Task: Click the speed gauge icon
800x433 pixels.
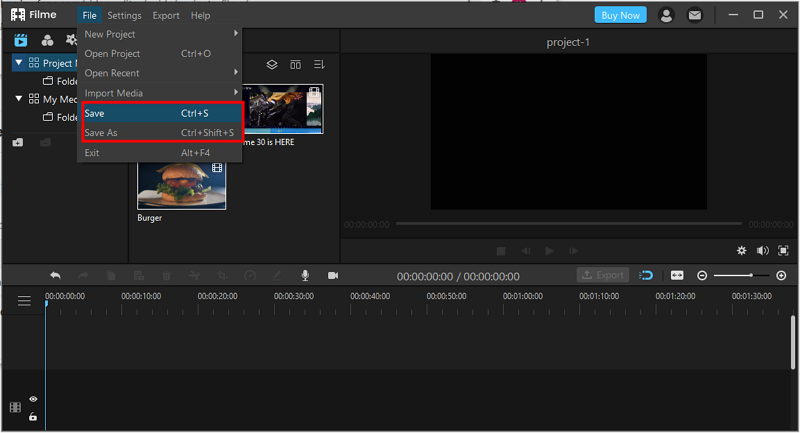Action: coord(250,276)
